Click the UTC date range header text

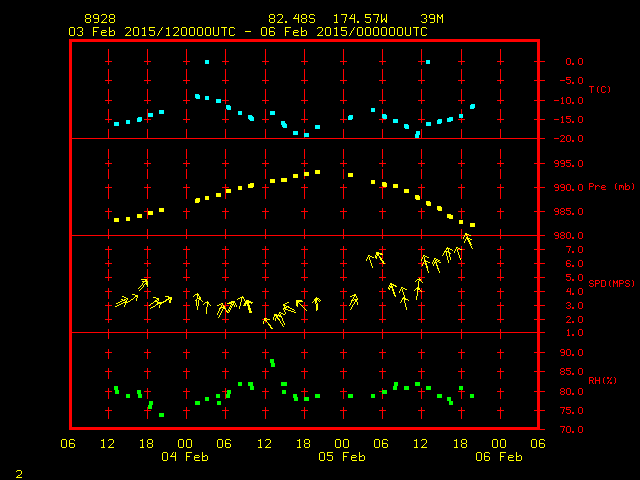[247, 32]
